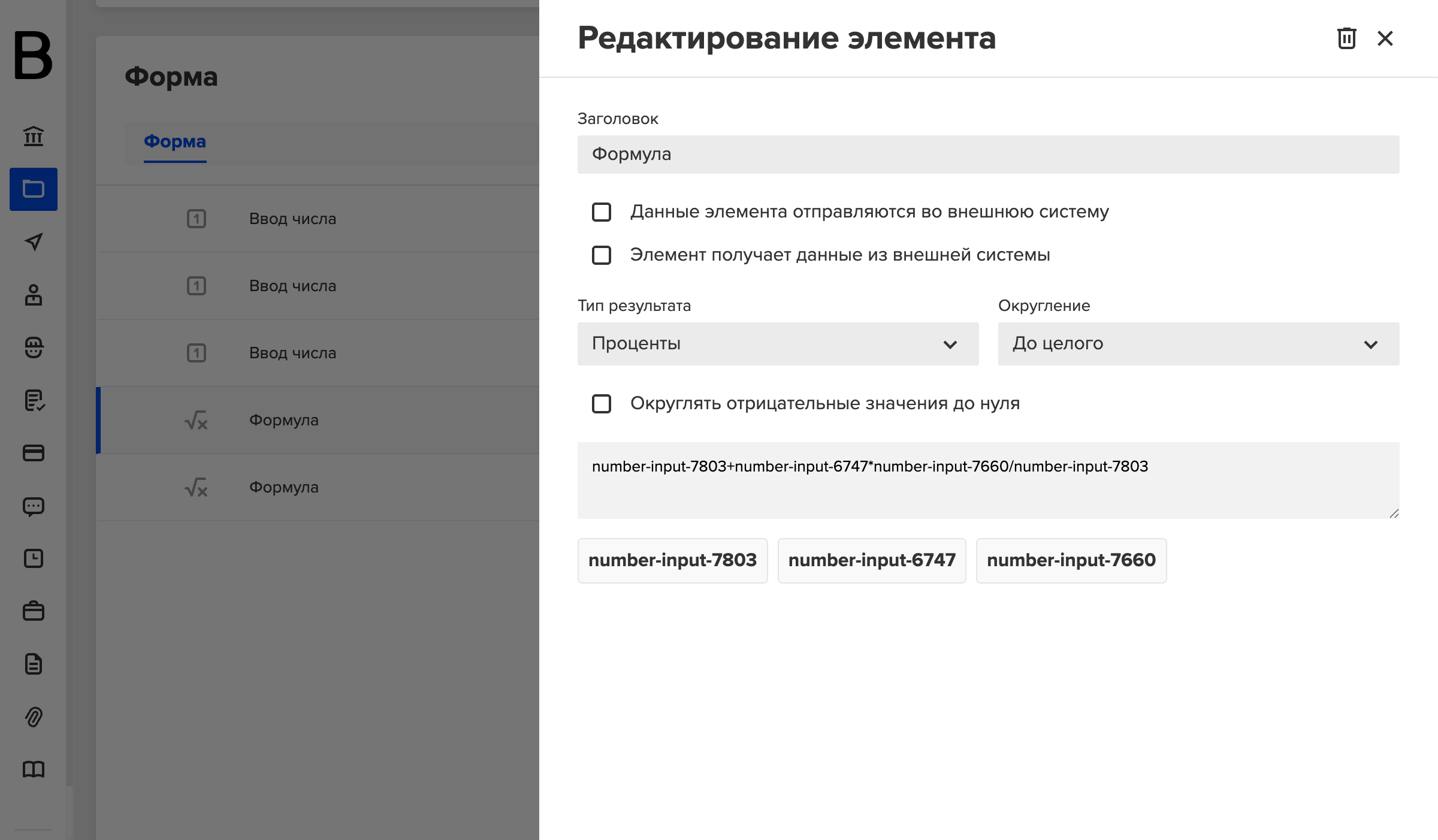Toggle rounding negative values to zero
Viewport: 1438px width, 840px height.
pos(602,404)
